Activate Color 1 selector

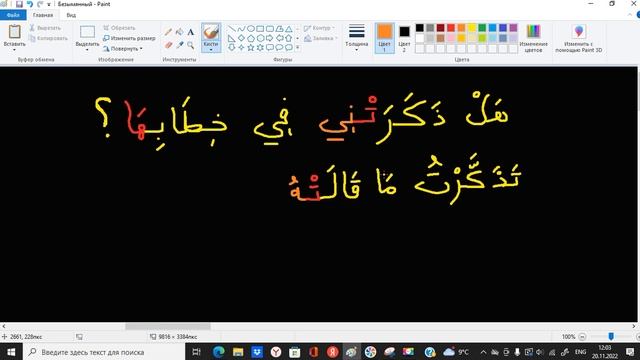384,38
